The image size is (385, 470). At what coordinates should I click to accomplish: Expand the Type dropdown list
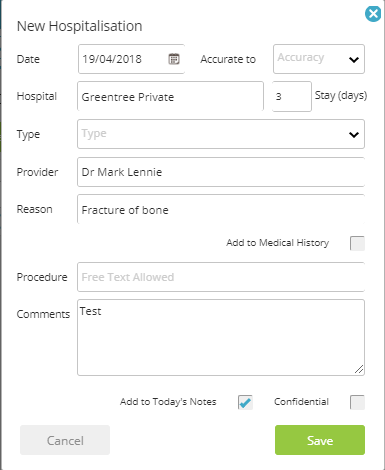click(x=221, y=134)
